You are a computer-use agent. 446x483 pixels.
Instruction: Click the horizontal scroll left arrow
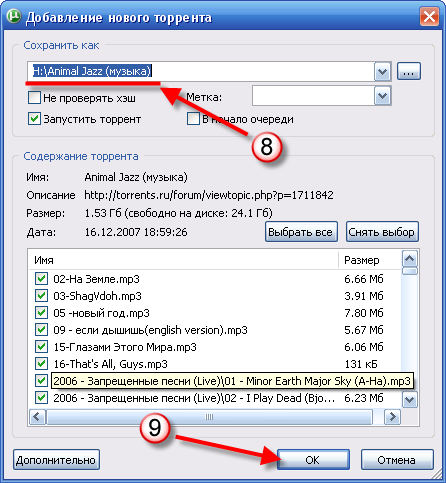click(x=37, y=417)
